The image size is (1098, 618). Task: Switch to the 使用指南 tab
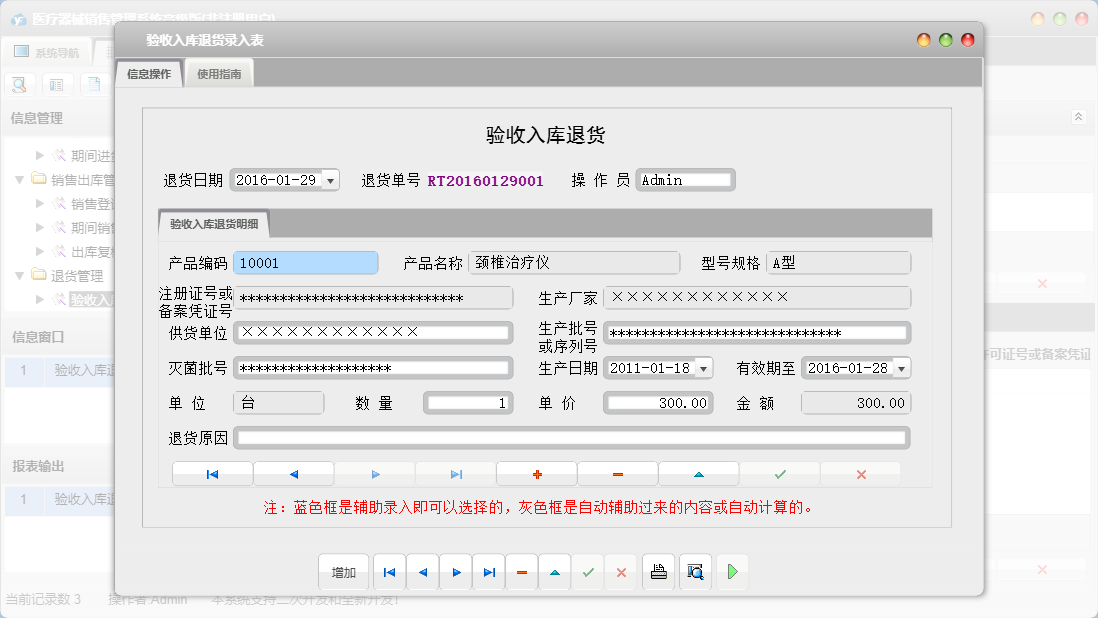[219, 72]
